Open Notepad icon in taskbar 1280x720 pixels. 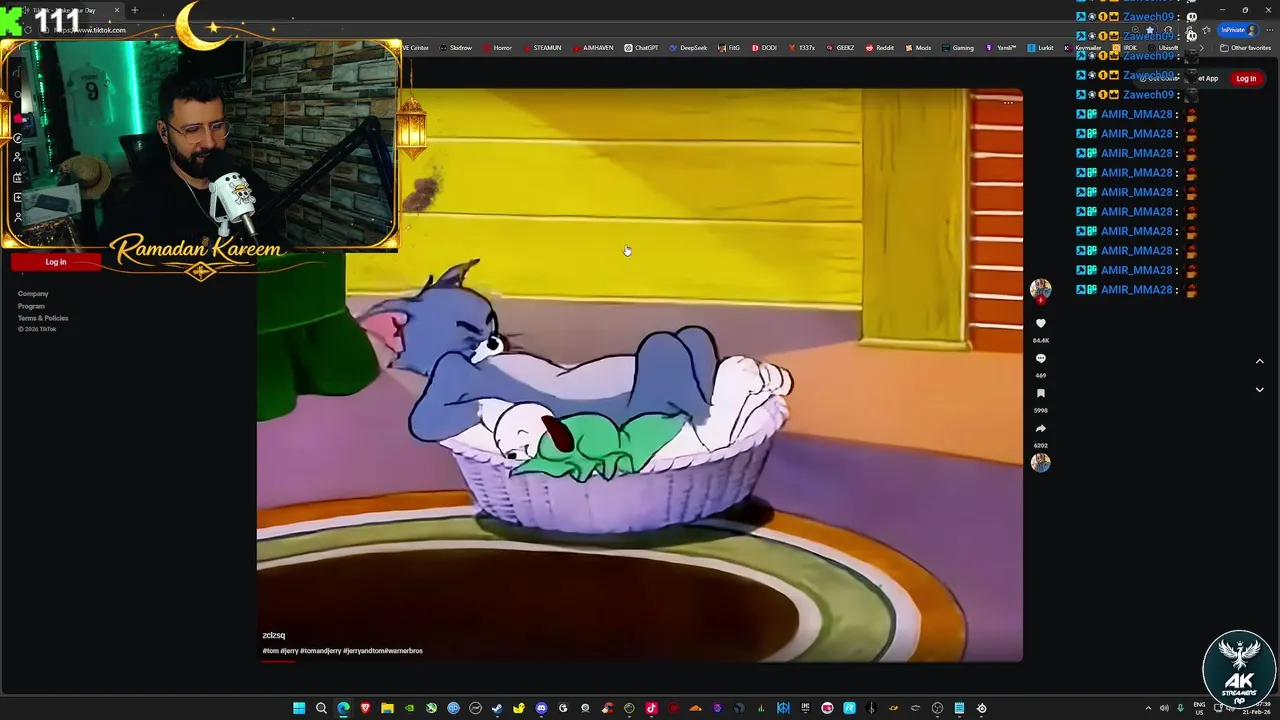(959, 708)
